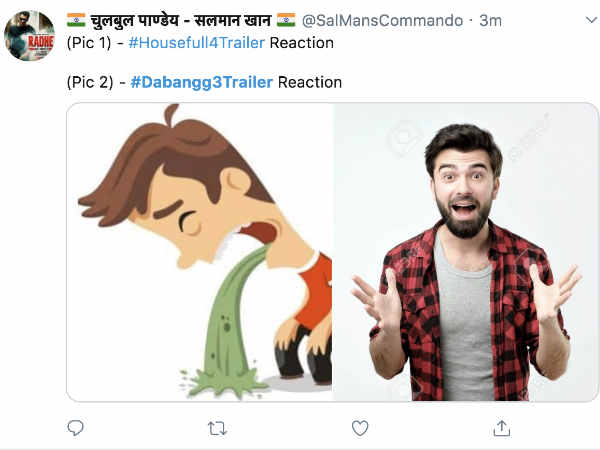Screen dimensions: 600x450
Task: Like the tweet with the heart icon
Action: coord(360,428)
